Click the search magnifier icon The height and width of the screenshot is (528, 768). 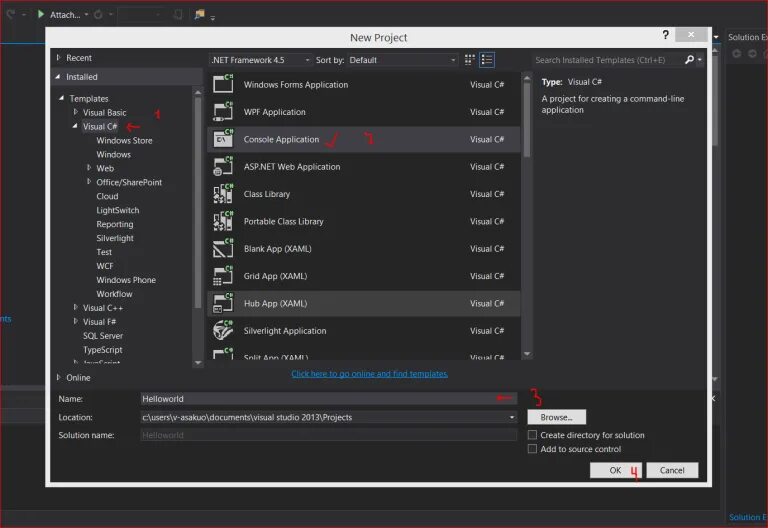pos(689,60)
